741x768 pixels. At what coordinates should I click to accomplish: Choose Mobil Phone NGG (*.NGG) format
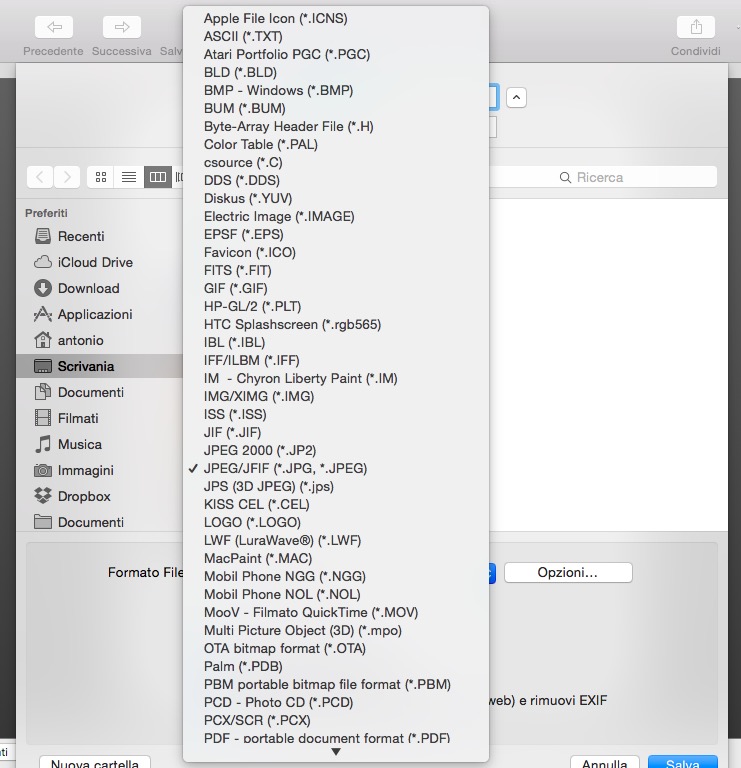336,576
